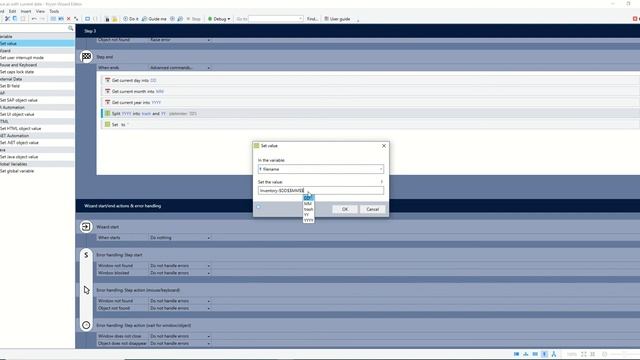The image size is (640, 360).
Task: Open the Edit menu
Action: pos(13,11)
